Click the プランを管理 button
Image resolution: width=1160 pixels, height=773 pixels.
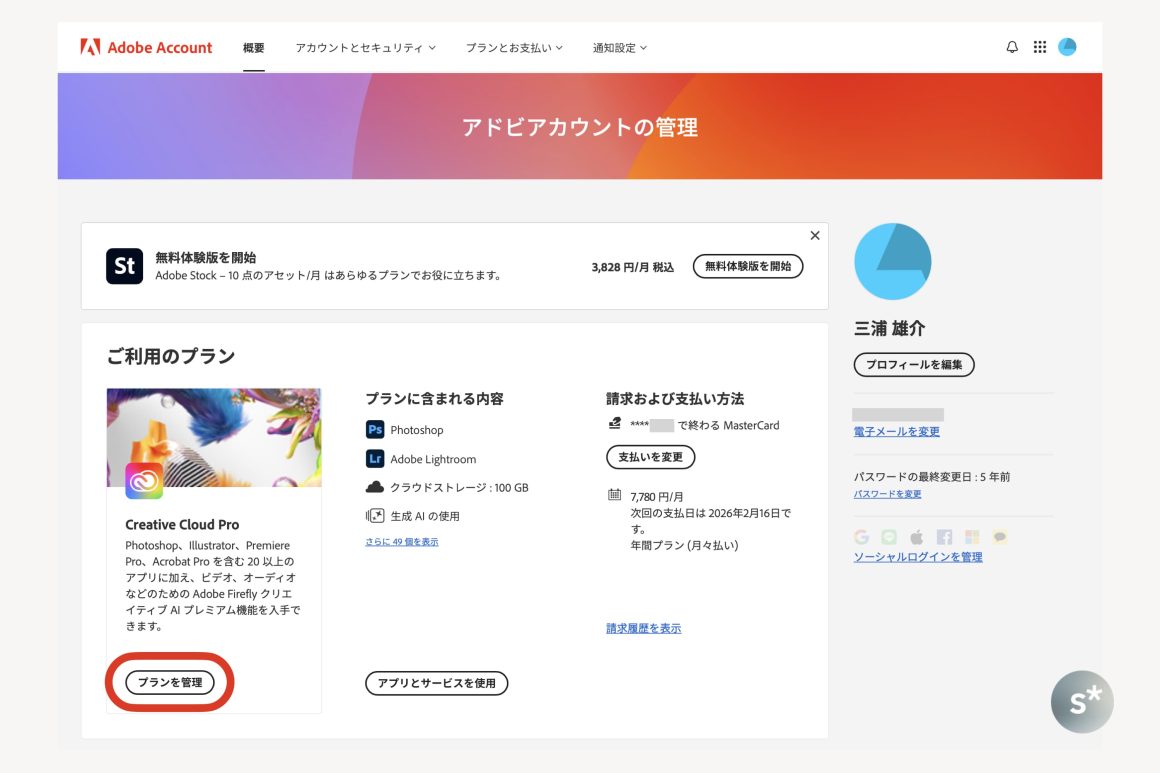(170, 683)
